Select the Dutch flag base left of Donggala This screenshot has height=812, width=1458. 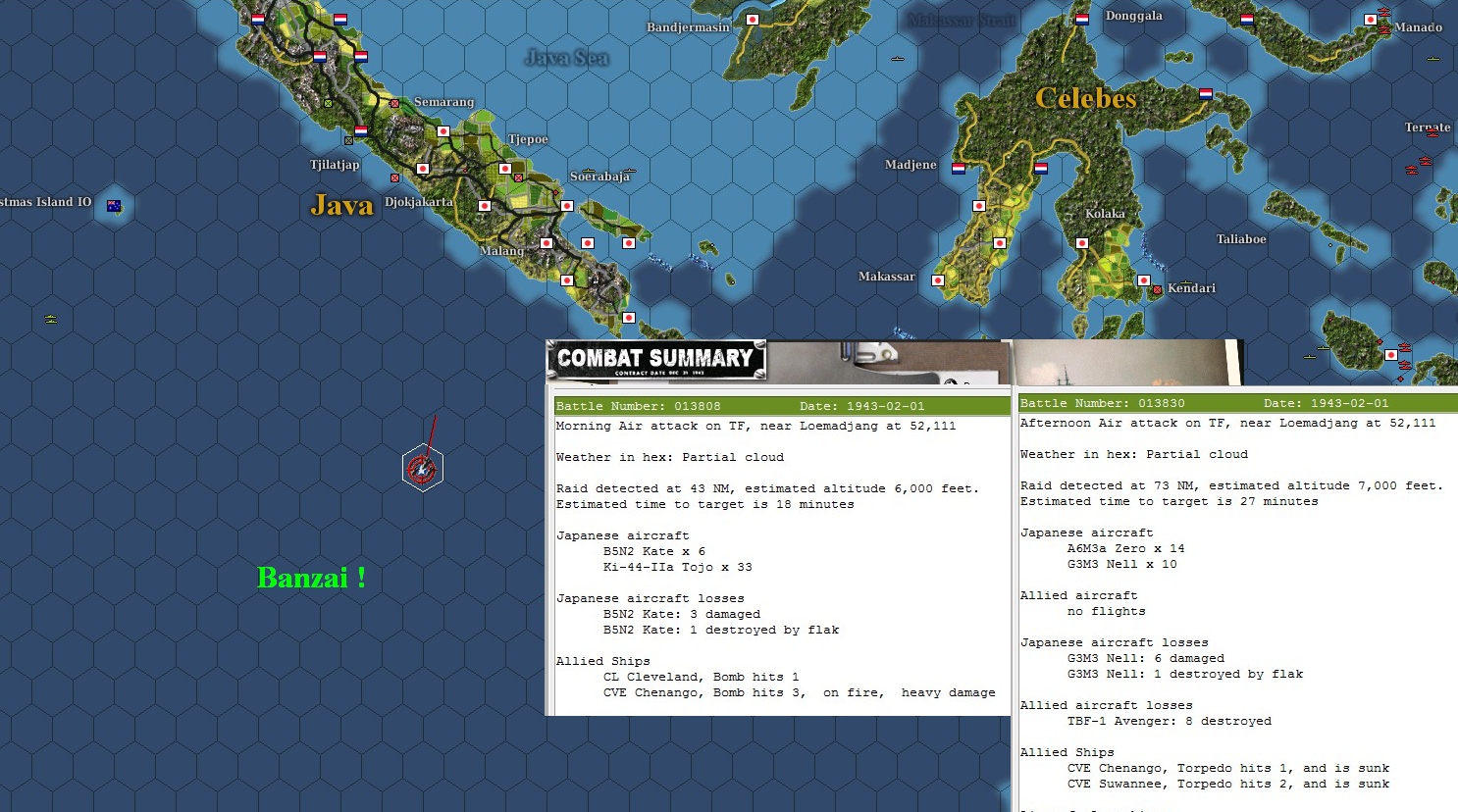[x=1082, y=19]
